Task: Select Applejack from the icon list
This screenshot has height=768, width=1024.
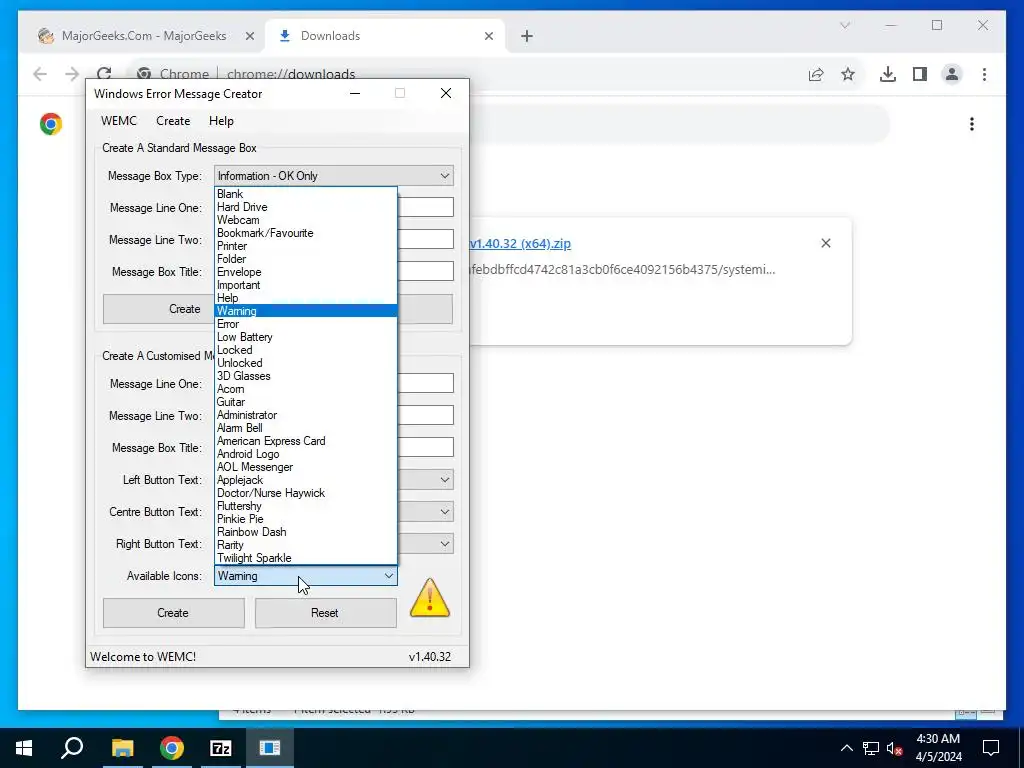Action: (x=306, y=480)
